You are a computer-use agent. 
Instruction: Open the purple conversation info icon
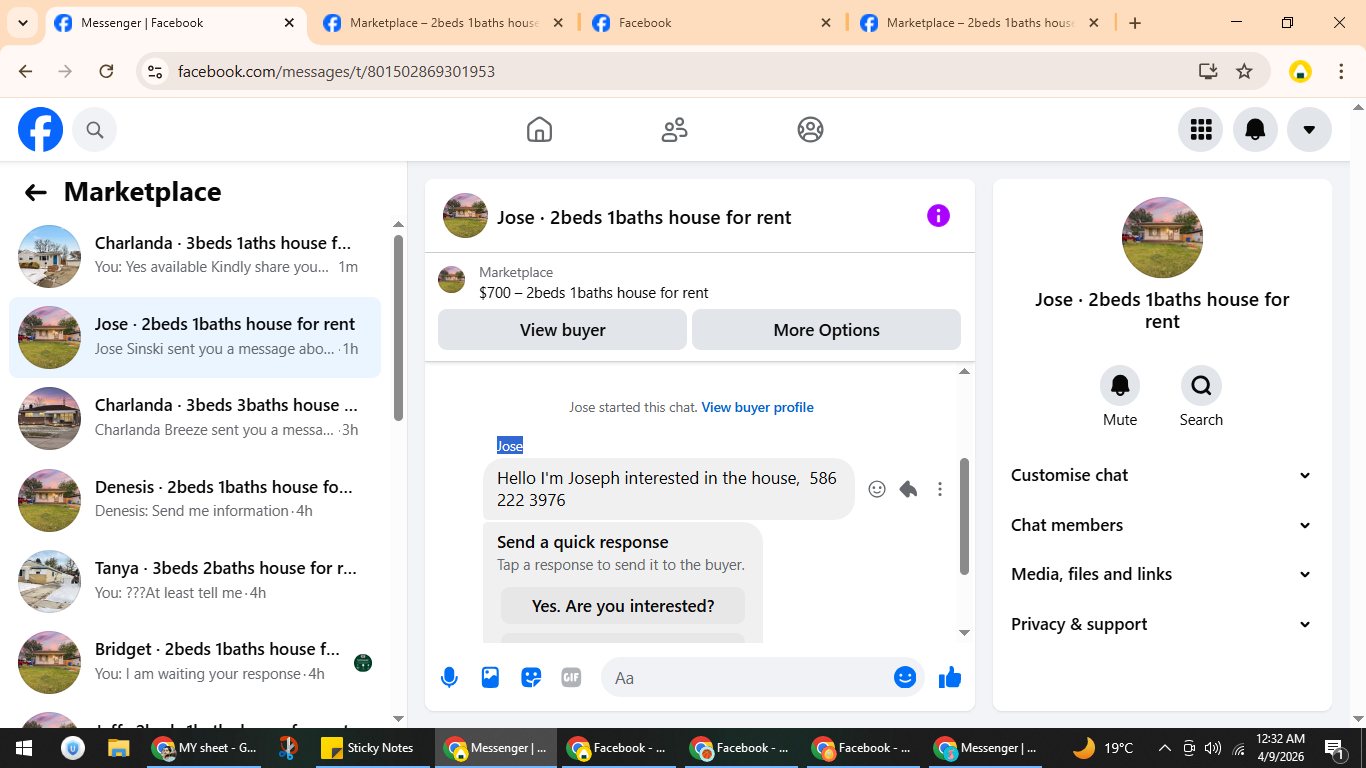938,216
